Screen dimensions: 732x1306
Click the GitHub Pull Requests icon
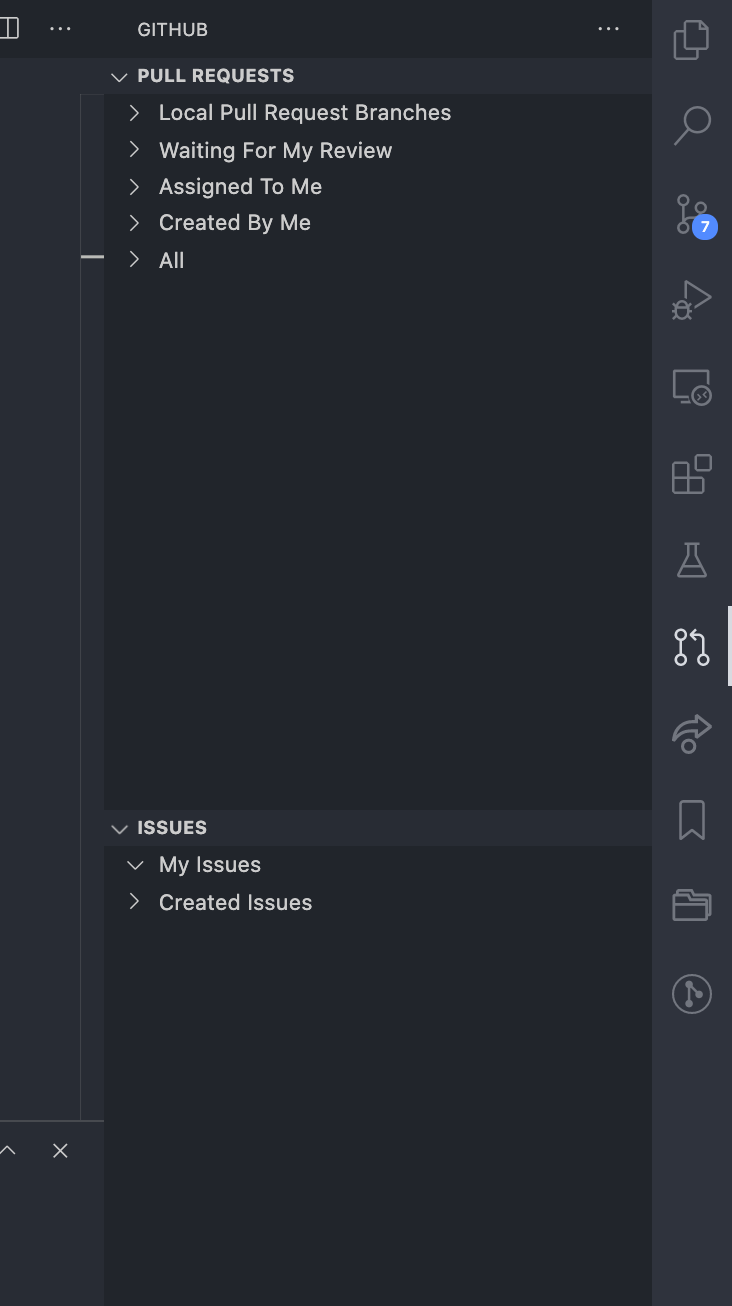coord(691,647)
